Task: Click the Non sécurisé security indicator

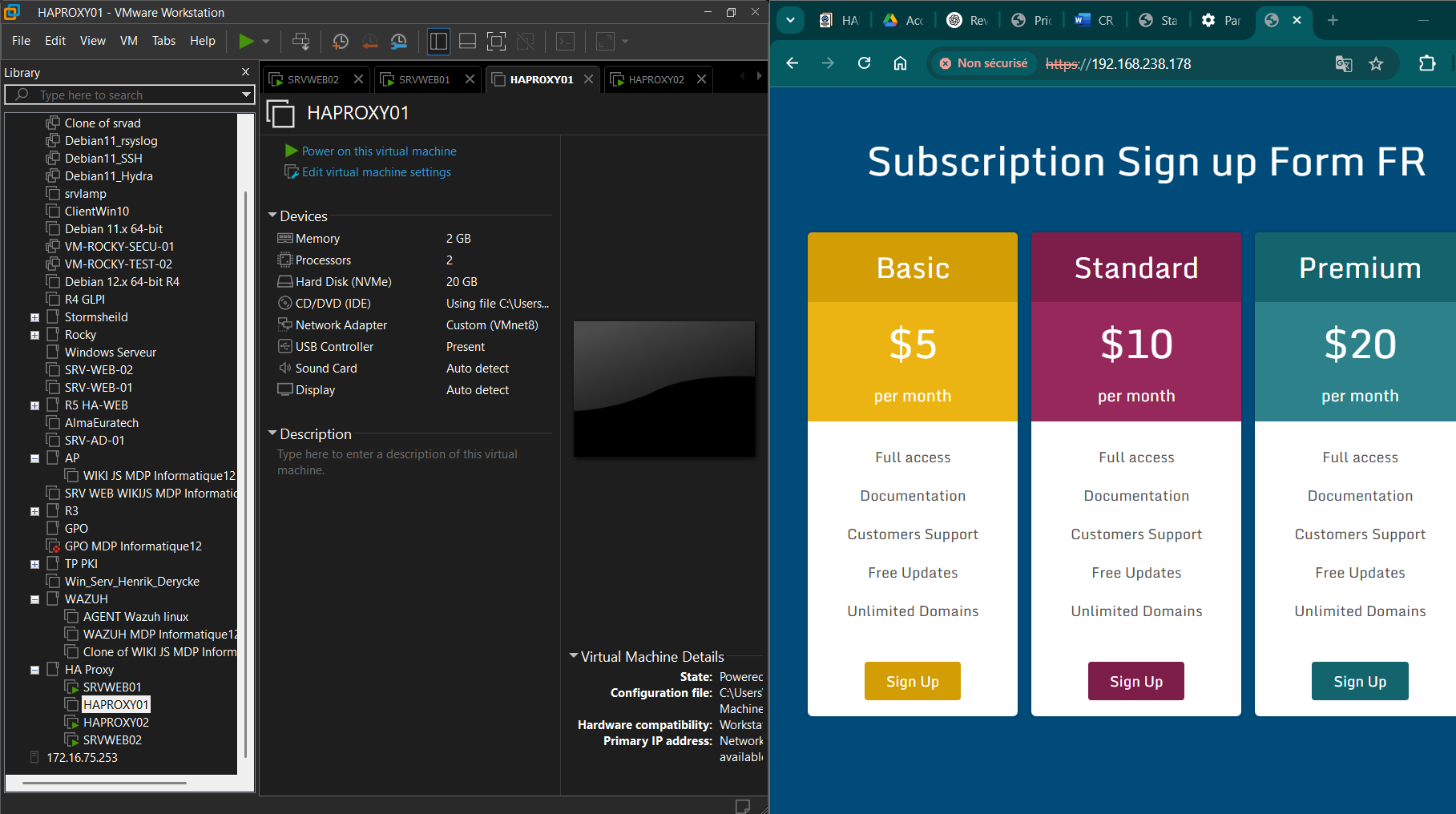Action: pos(984,63)
